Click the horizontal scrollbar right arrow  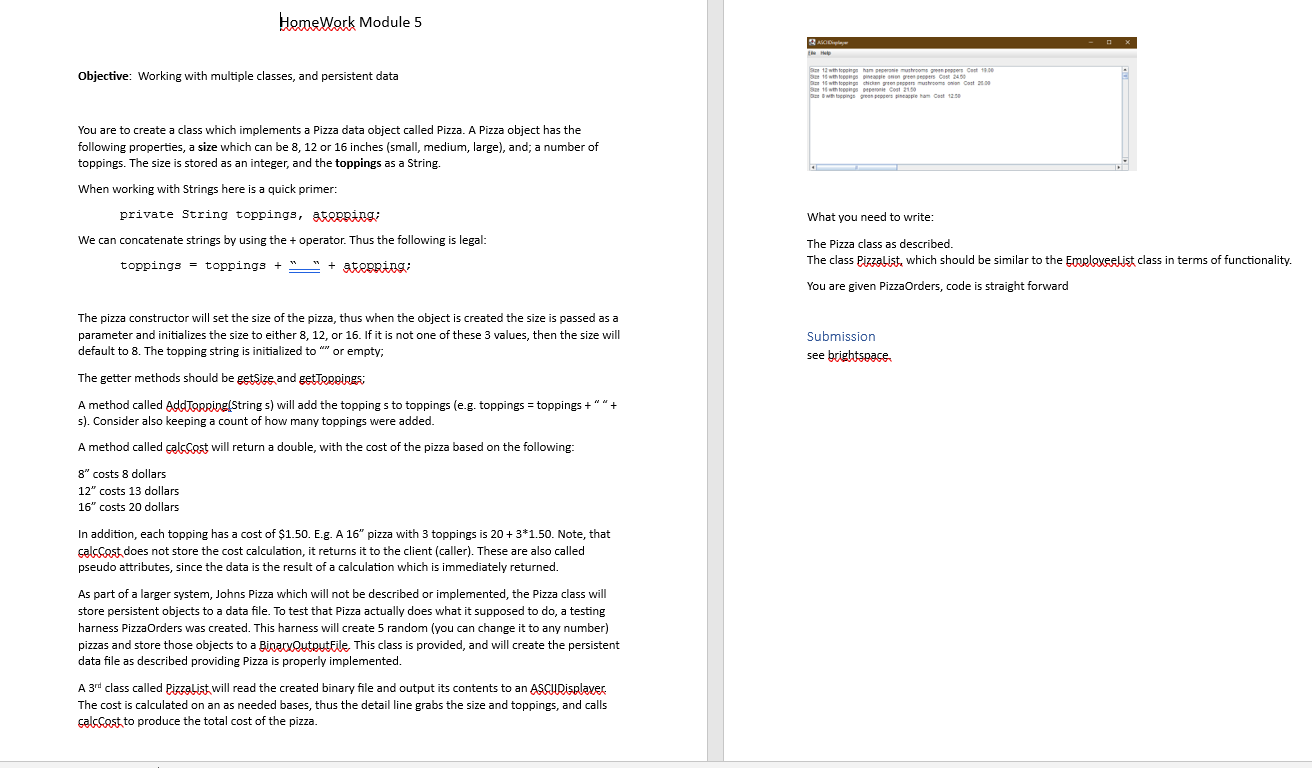[x=1119, y=166]
